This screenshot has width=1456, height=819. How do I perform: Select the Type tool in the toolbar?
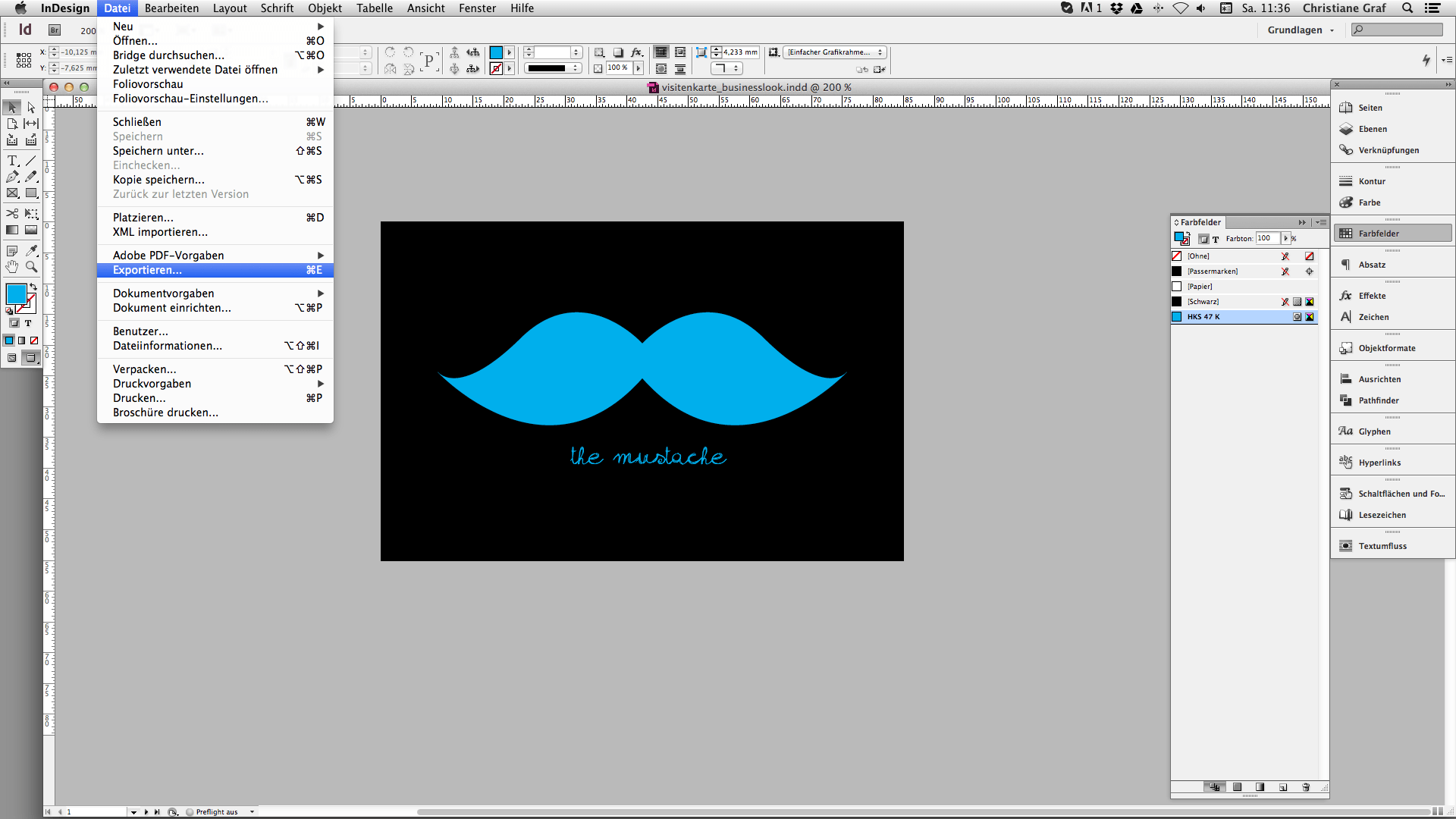pos(11,161)
